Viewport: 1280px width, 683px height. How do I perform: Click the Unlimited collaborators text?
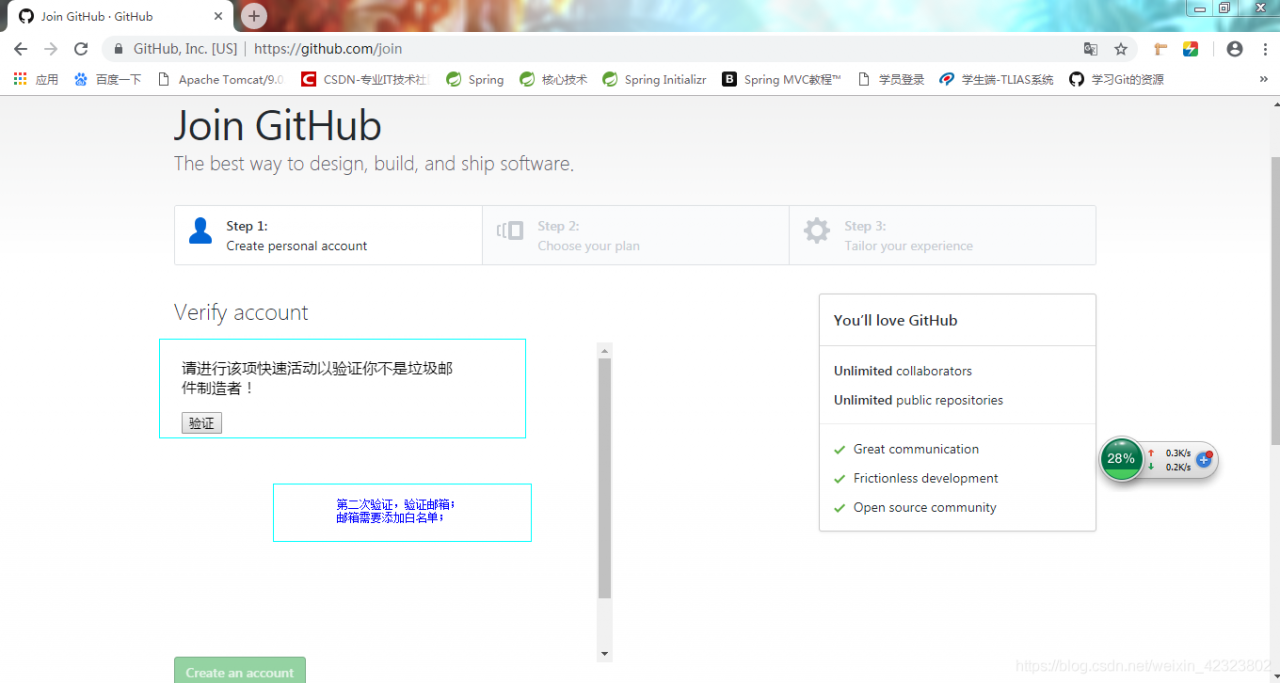903,371
